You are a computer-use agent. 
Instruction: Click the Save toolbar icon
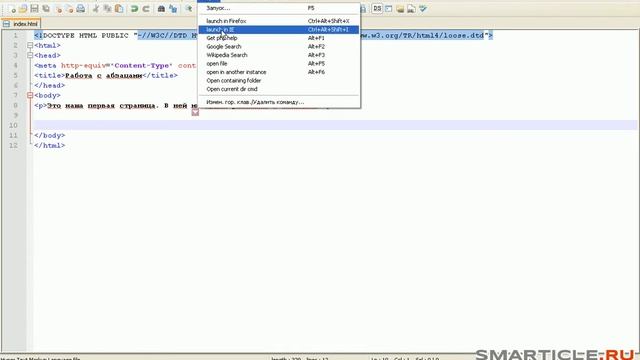pyautogui.click(x=35, y=9)
